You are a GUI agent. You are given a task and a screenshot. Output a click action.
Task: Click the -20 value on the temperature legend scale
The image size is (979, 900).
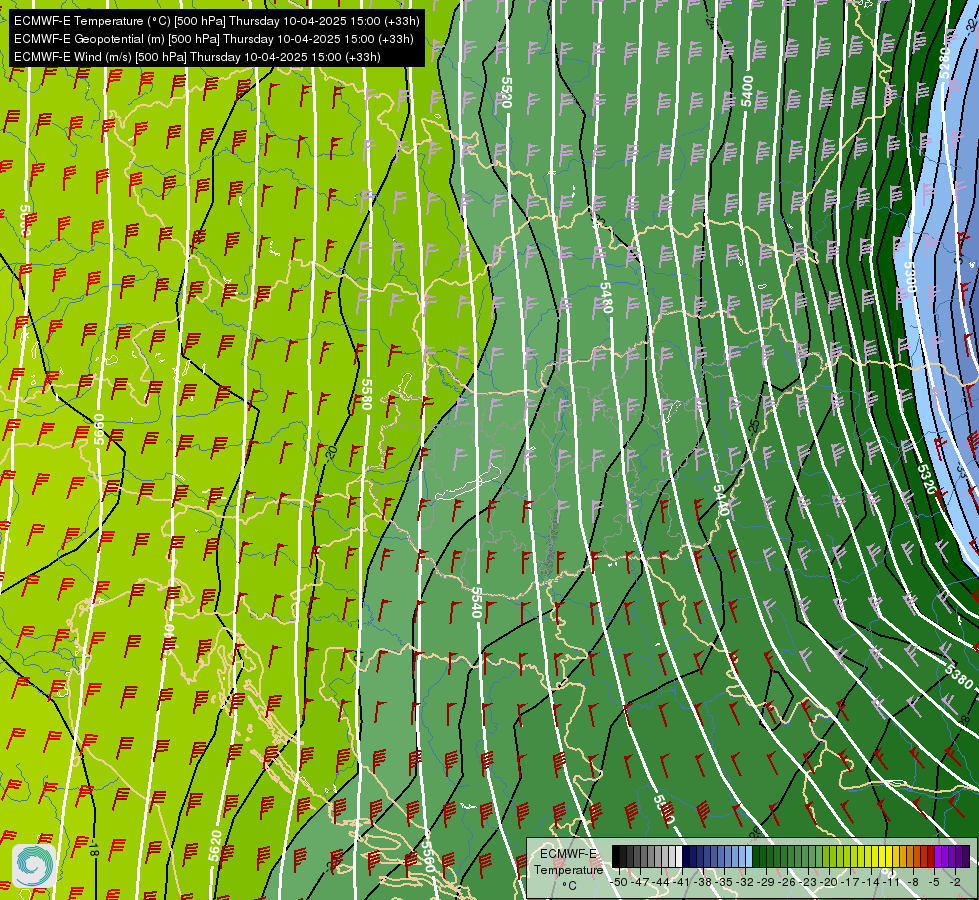click(x=830, y=882)
